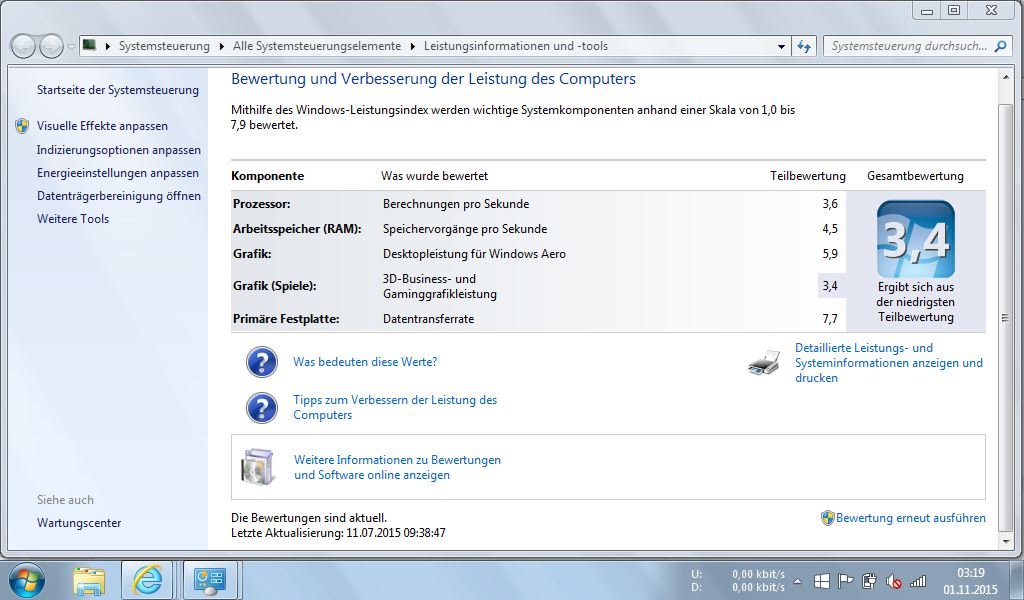The image size is (1024, 600).
Task: Open Wartungscenter under Siehe auch
Action: pyautogui.click(x=79, y=523)
